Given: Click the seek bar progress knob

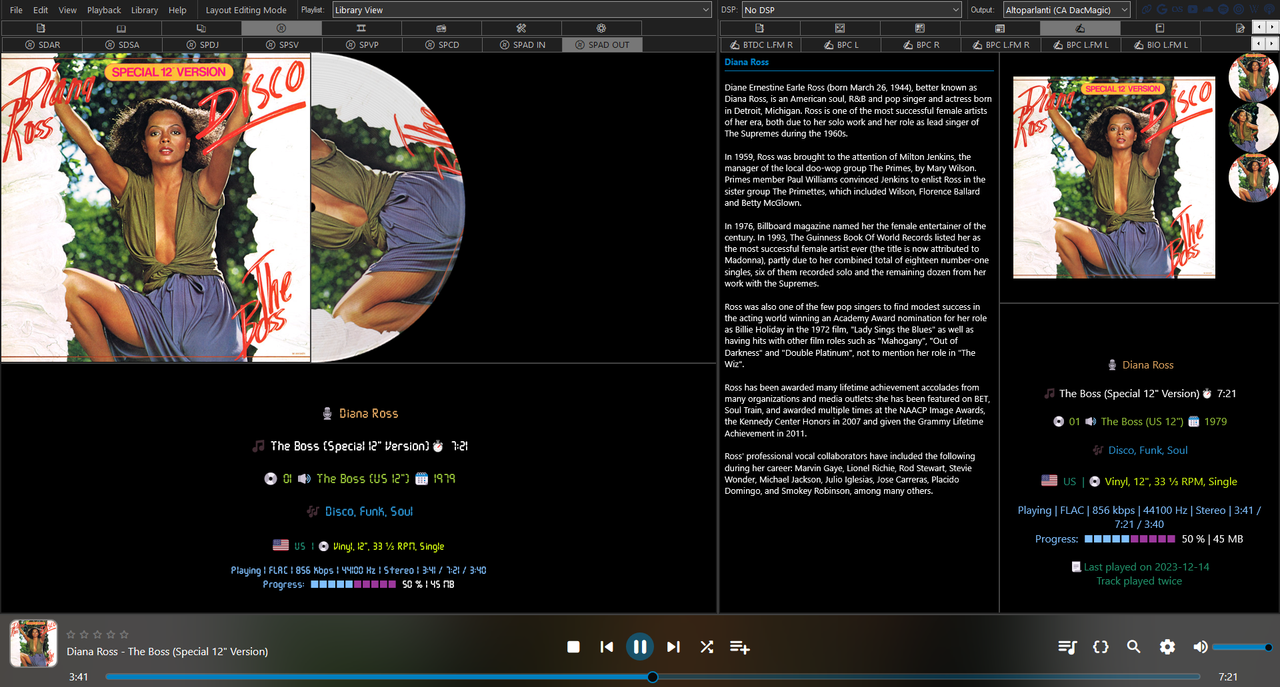Looking at the screenshot, I should (x=652, y=677).
